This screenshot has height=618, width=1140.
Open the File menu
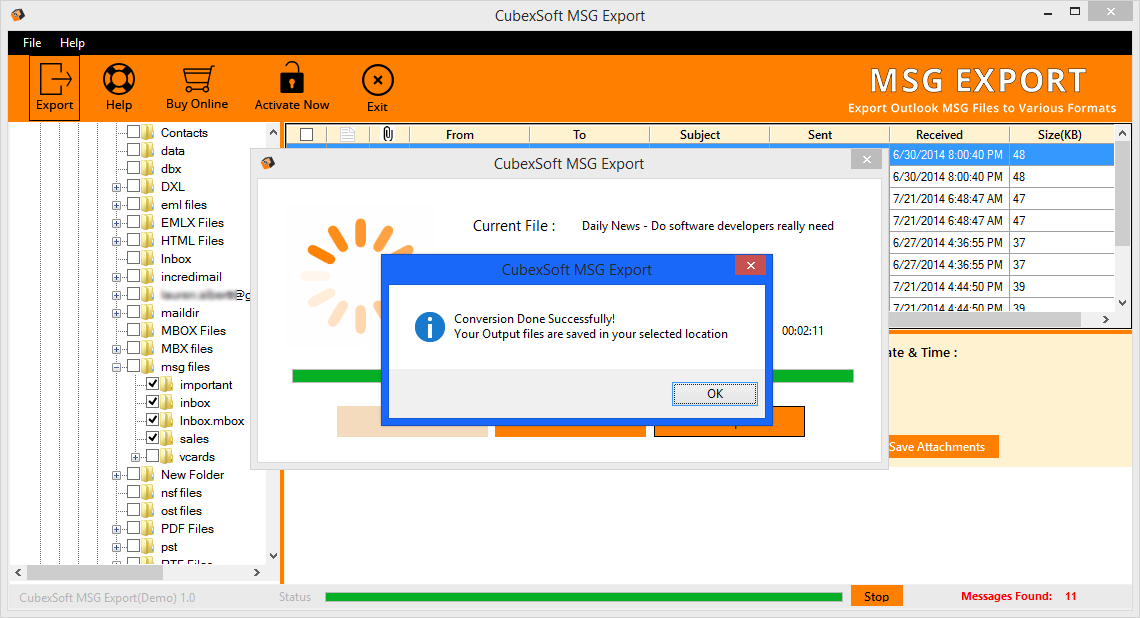click(32, 43)
